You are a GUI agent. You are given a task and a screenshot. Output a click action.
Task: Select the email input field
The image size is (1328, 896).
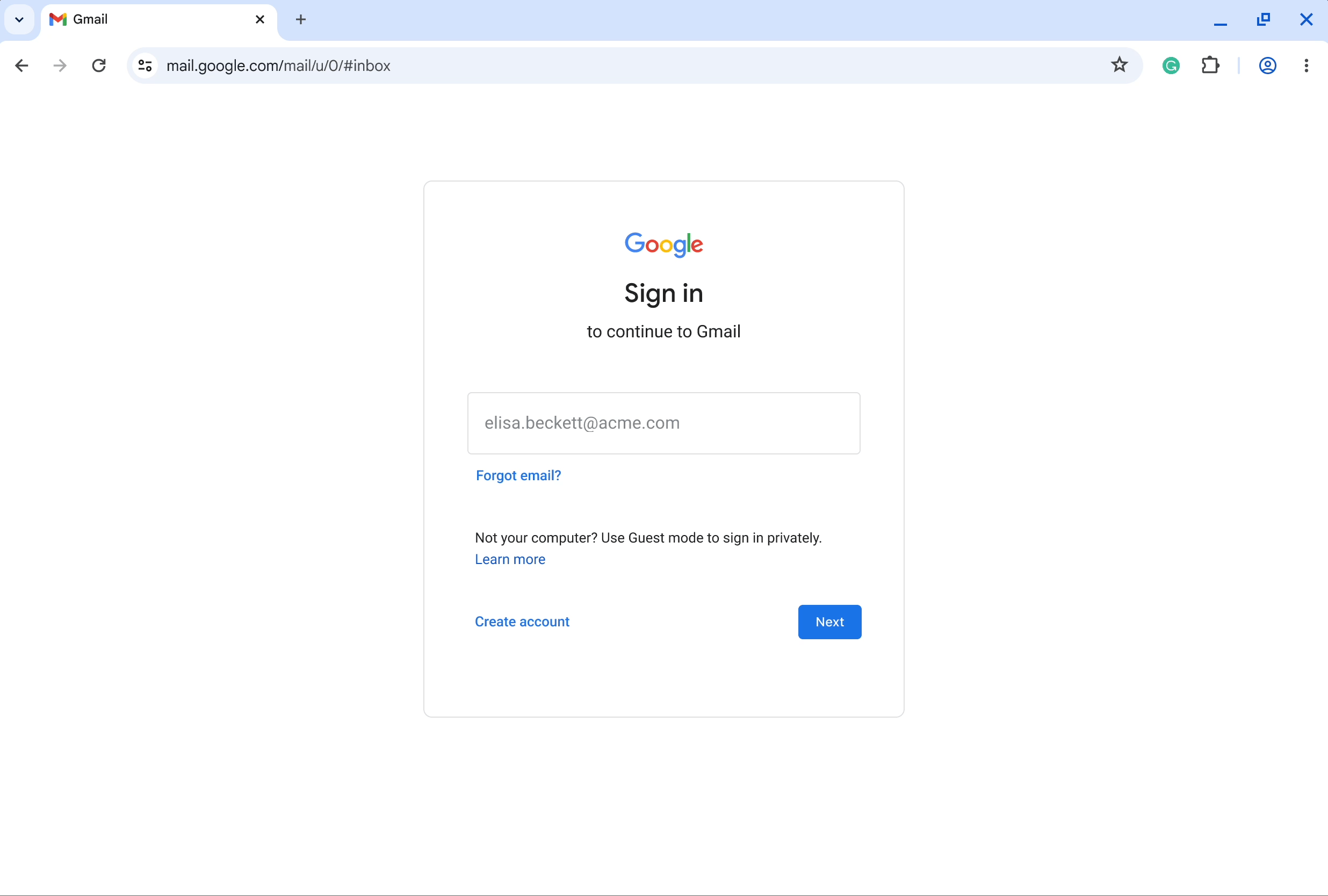[x=664, y=423]
